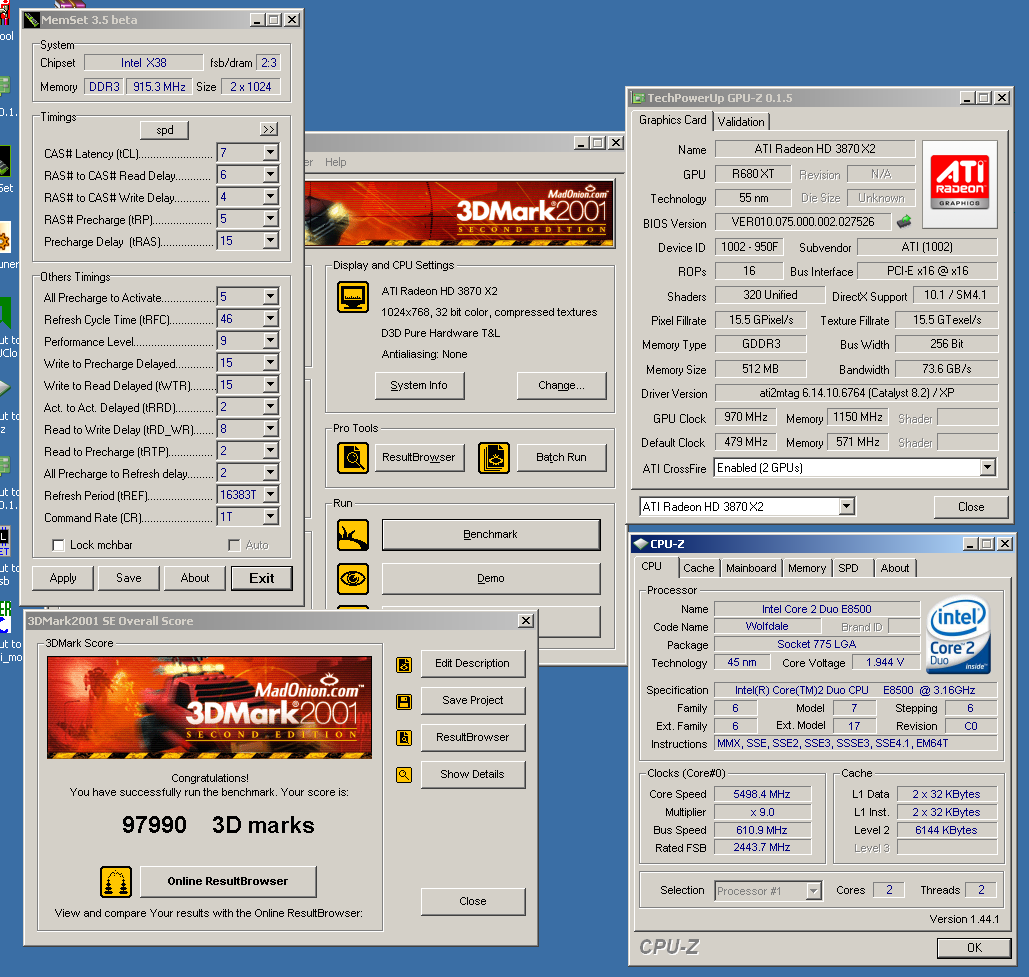Image resolution: width=1029 pixels, height=977 pixels.
Task: Click the Batch Run button
Action: [x=561, y=457]
